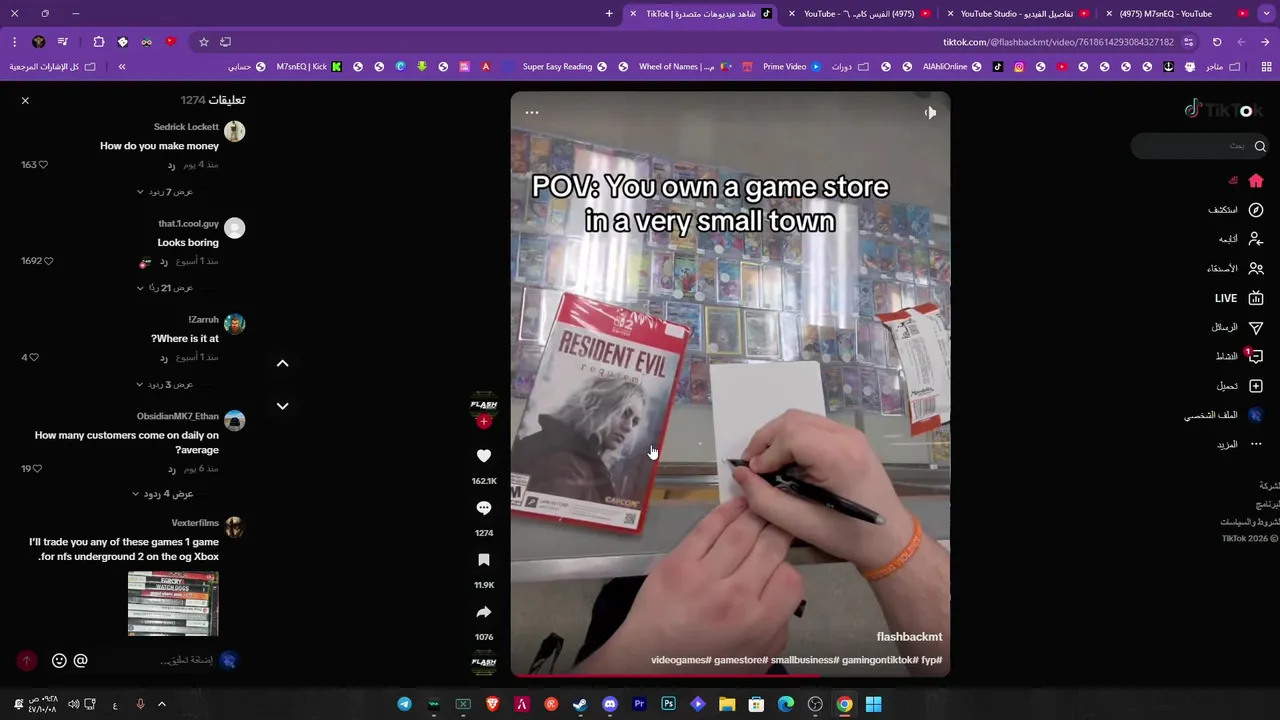Open the Prime Video bookmark
This screenshot has height=720, width=1280.
pyautogui.click(x=791, y=67)
